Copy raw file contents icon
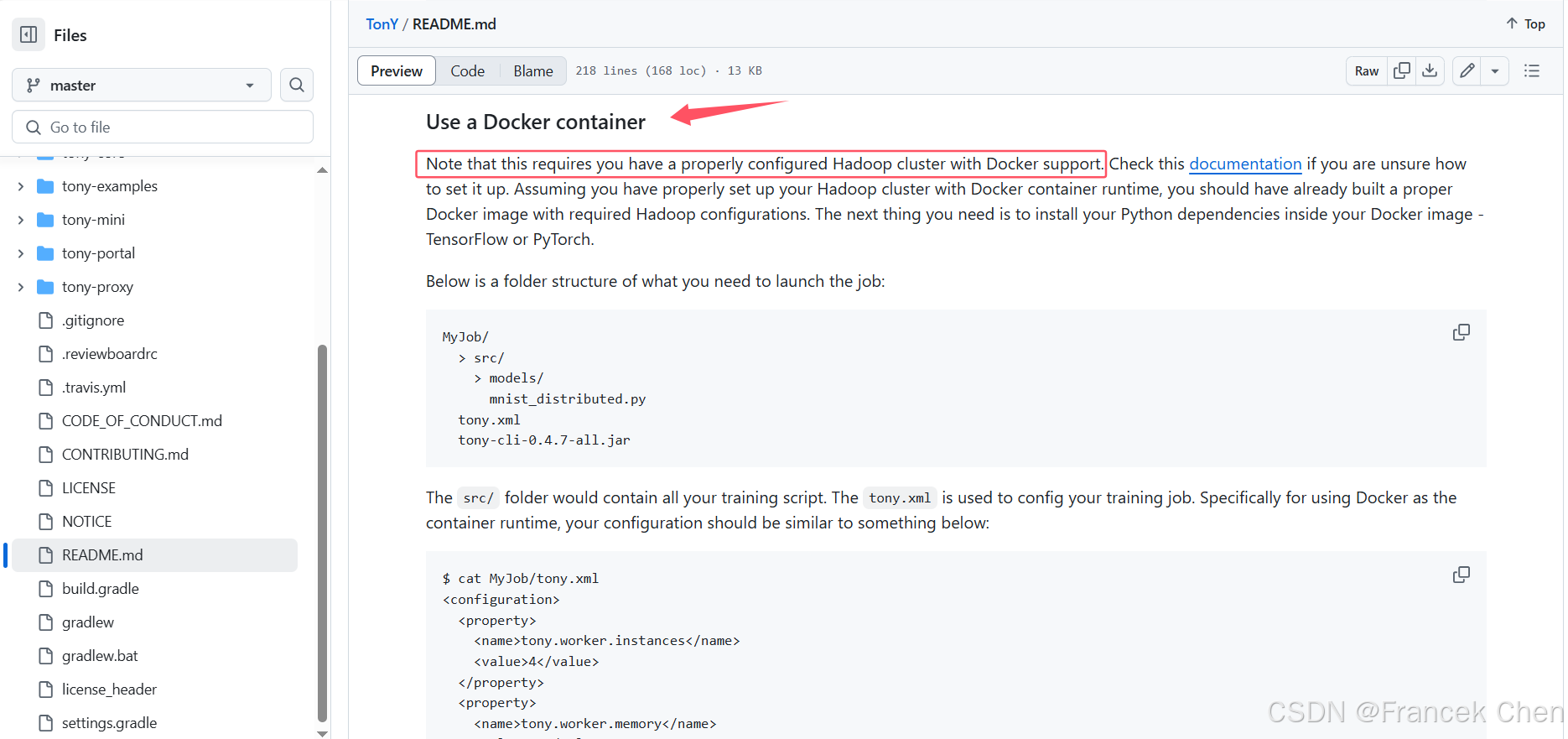 pos(1401,71)
